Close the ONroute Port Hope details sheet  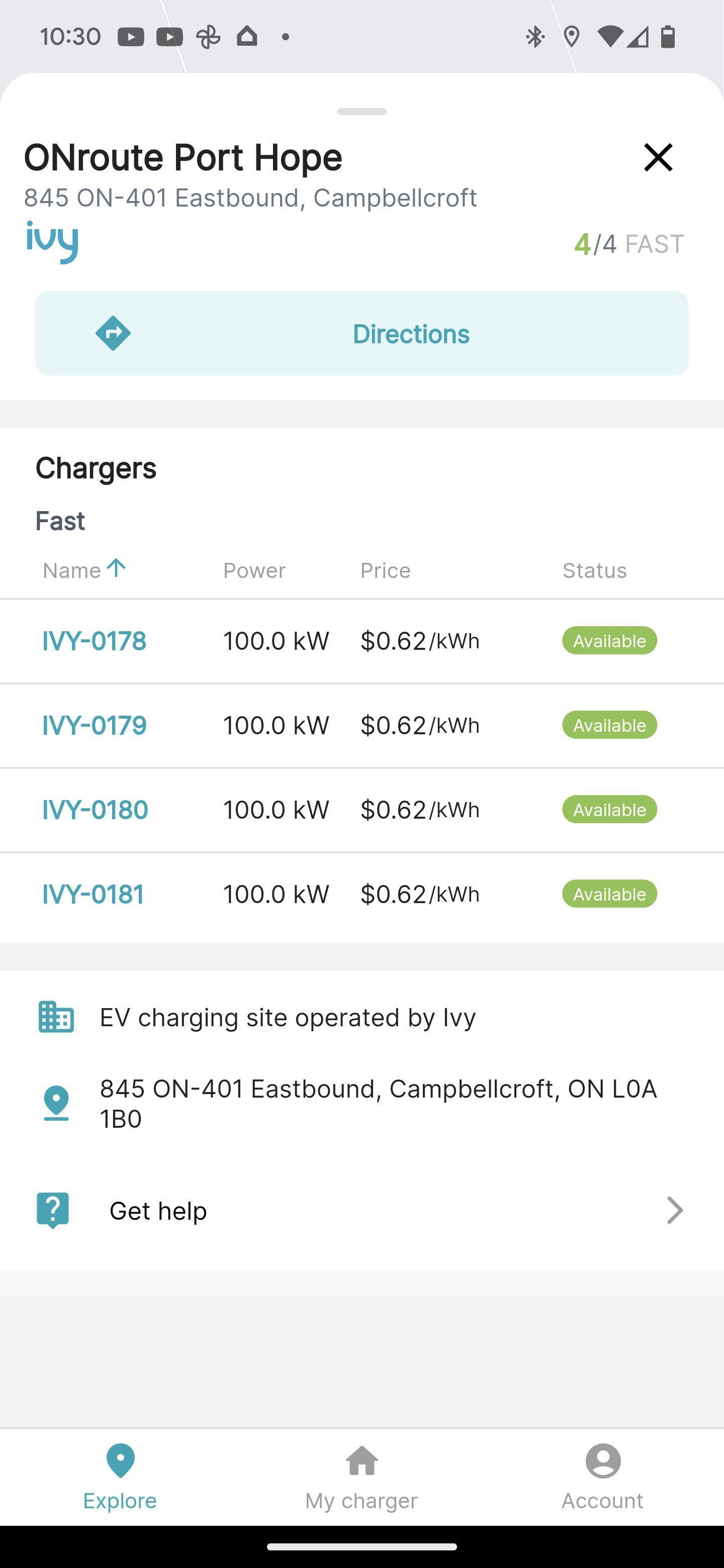pyautogui.click(x=658, y=158)
